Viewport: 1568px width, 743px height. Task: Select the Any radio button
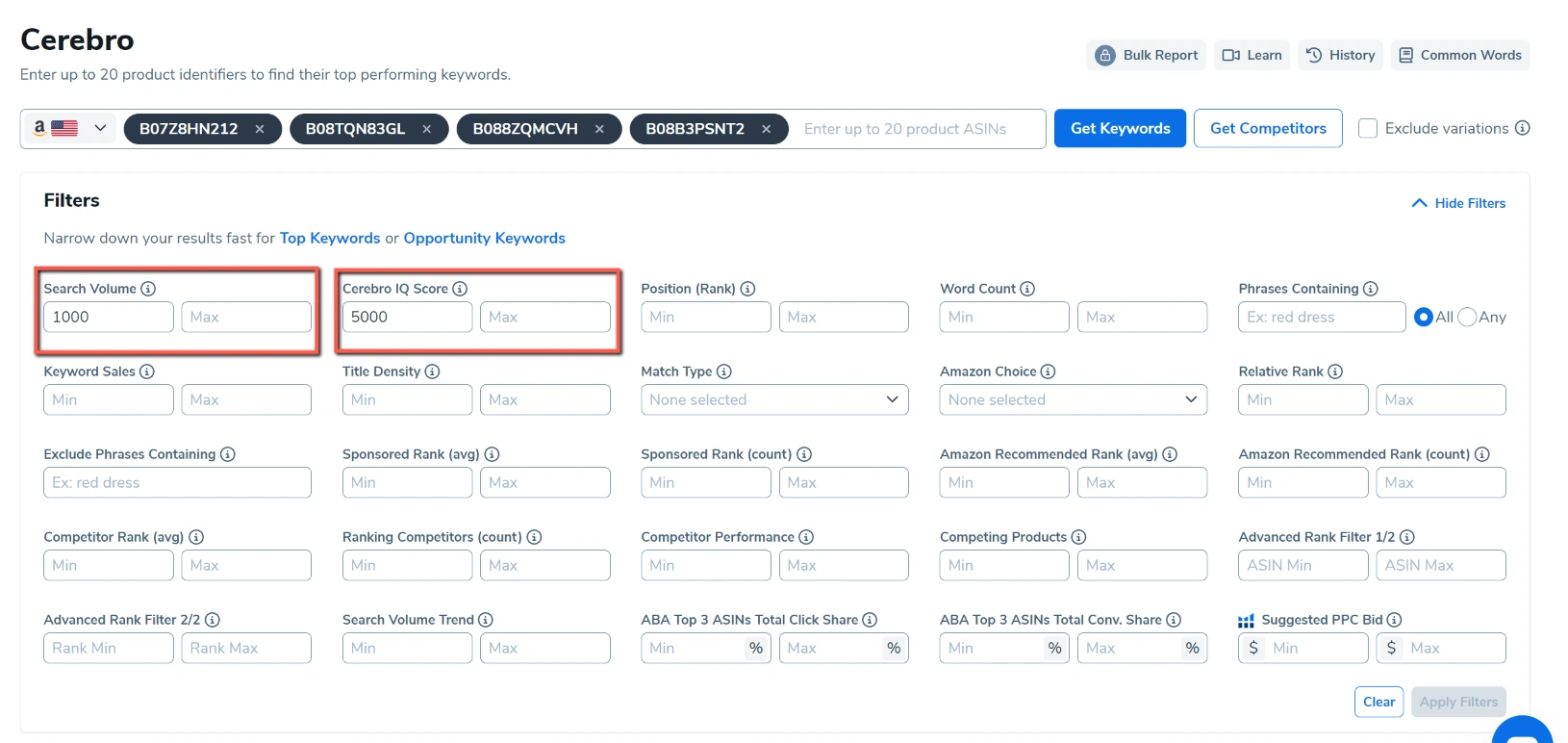pos(1467,317)
